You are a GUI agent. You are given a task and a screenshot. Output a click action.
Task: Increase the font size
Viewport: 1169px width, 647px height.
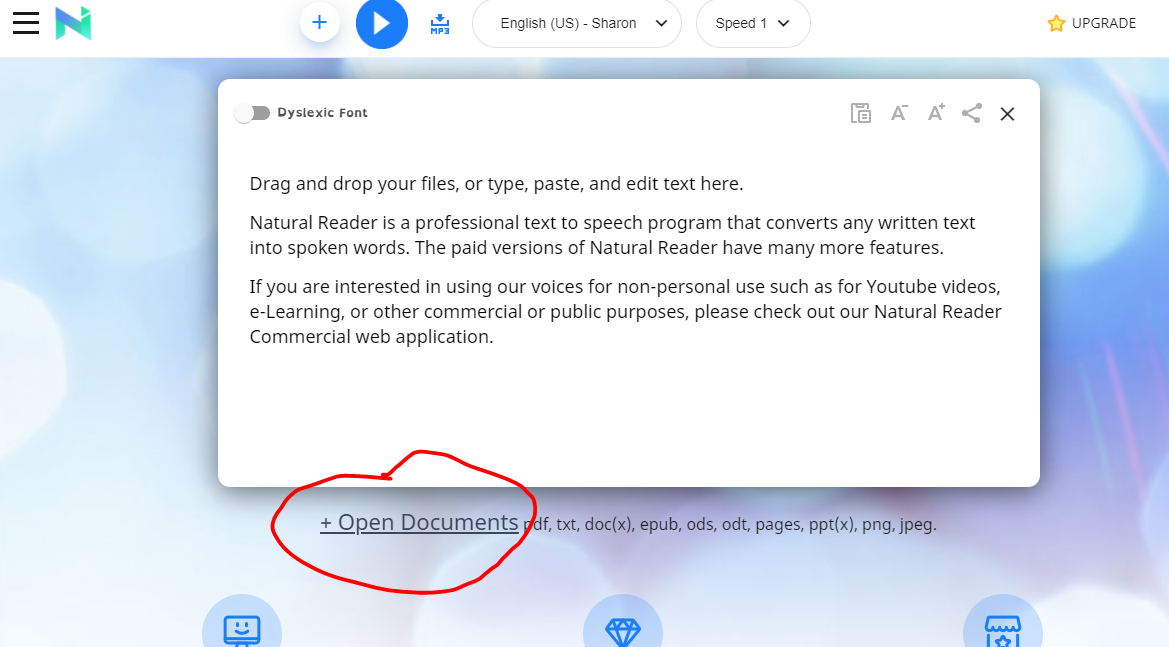click(936, 113)
